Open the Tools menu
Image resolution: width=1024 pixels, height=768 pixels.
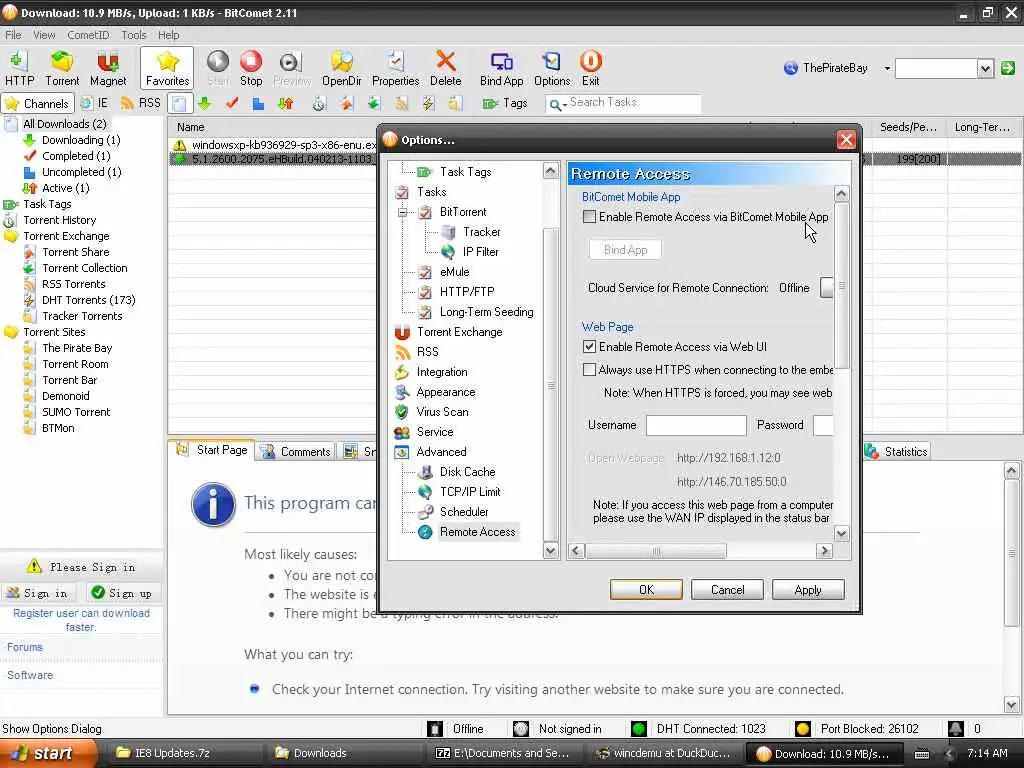pyautogui.click(x=133, y=35)
